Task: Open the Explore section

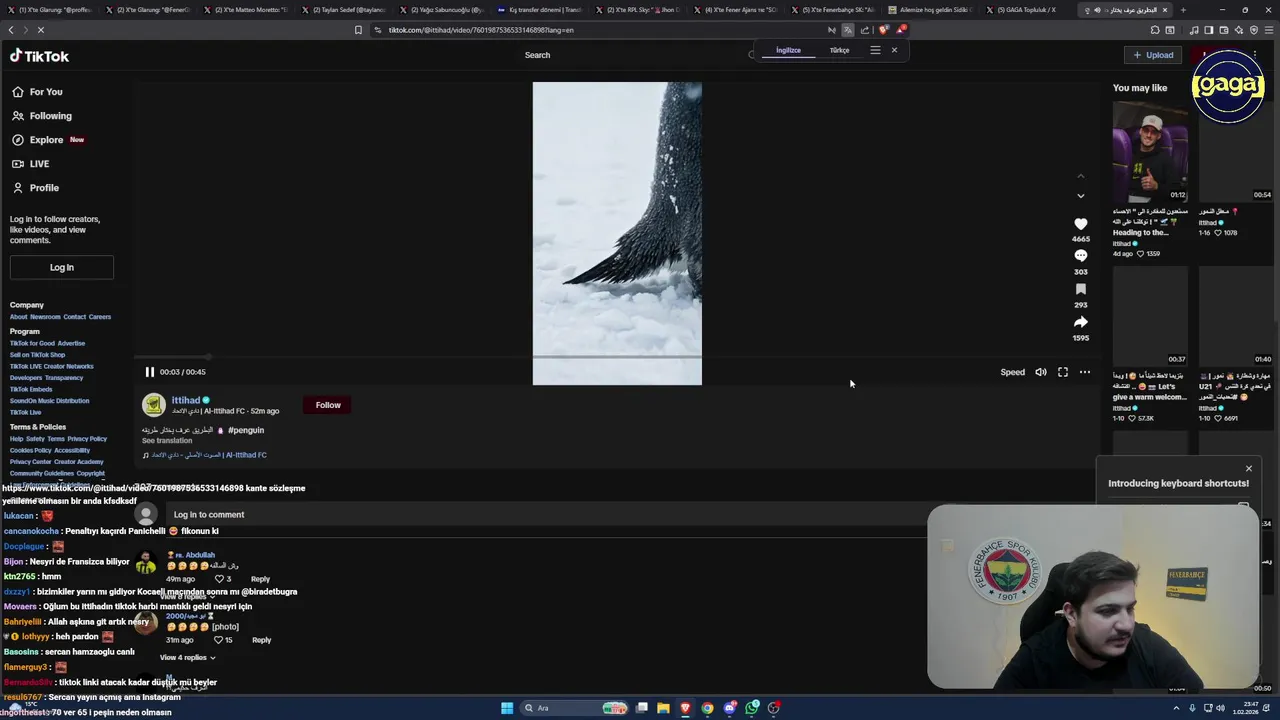Action: pyautogui.click(x=48, y=140)
